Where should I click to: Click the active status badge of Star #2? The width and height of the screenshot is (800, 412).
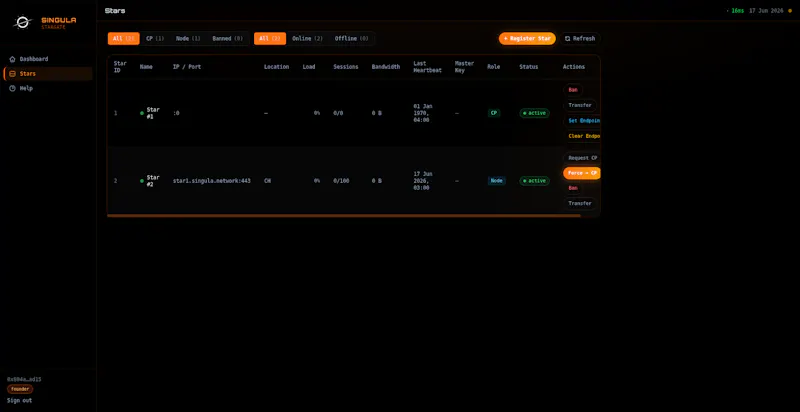point(534,181)
